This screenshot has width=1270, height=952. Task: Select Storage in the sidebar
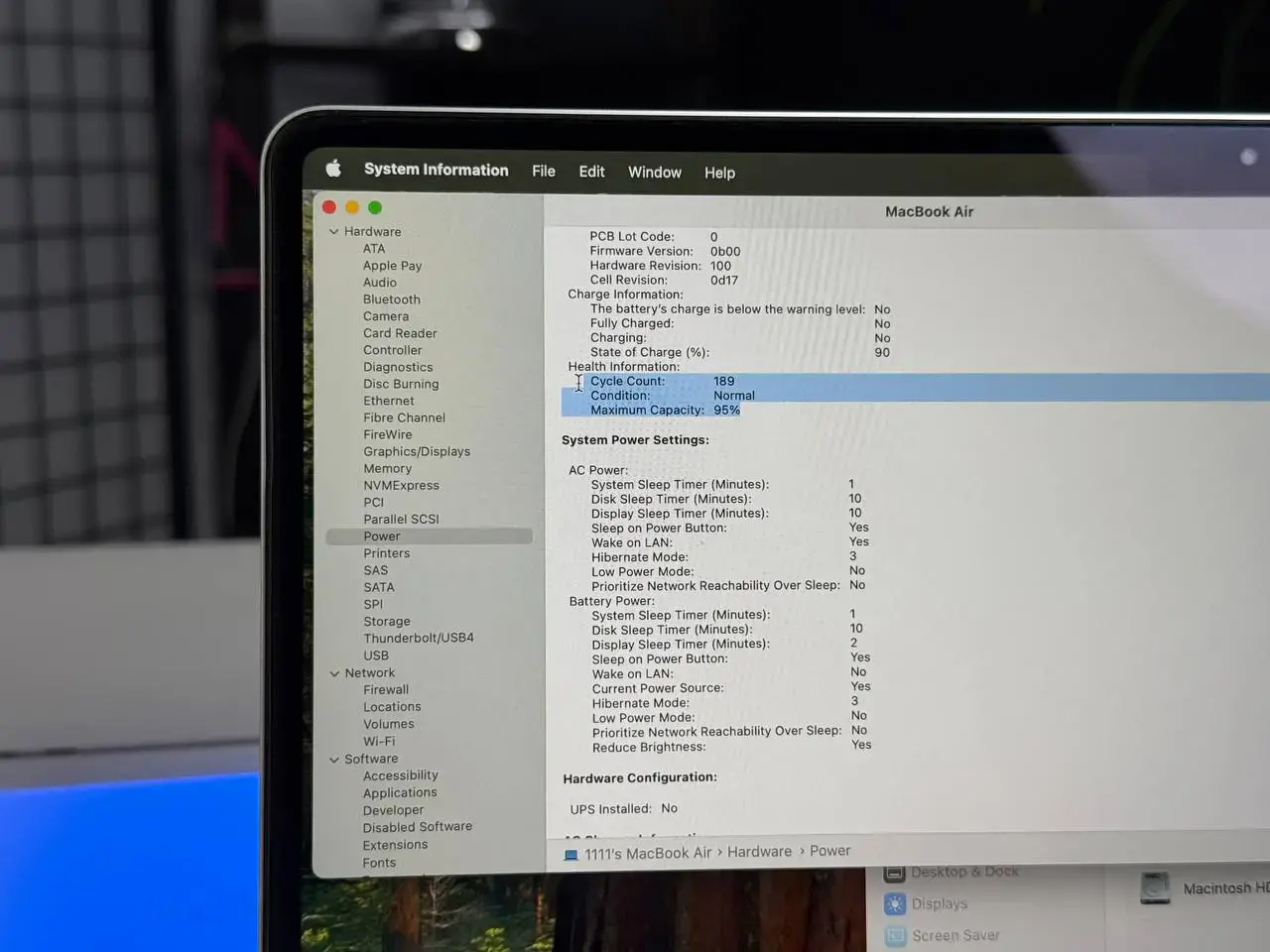click(x=386, y=622)
